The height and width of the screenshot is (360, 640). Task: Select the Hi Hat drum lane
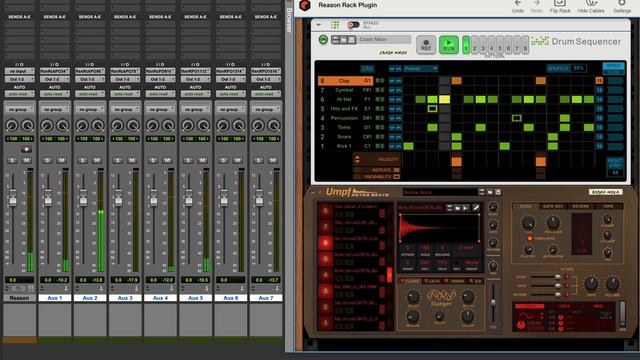click(x=345, y=99)
